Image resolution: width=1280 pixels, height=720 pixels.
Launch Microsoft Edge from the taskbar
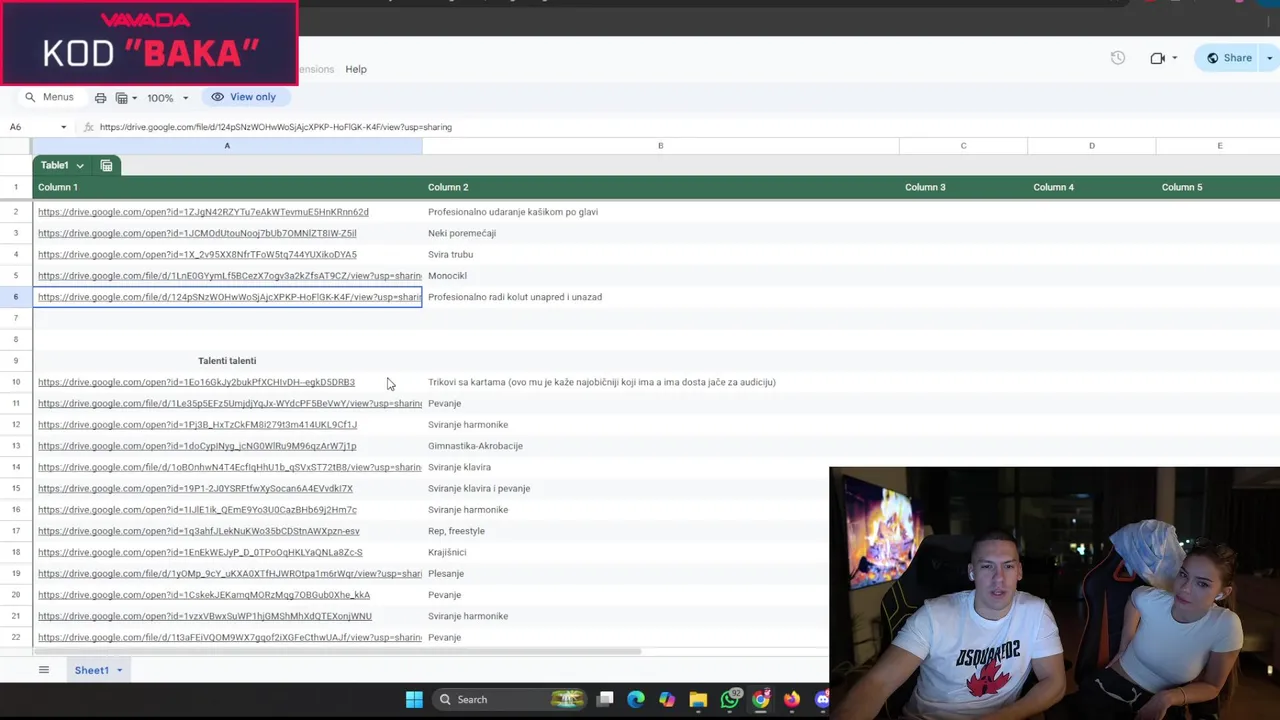[x=636, y=699]
